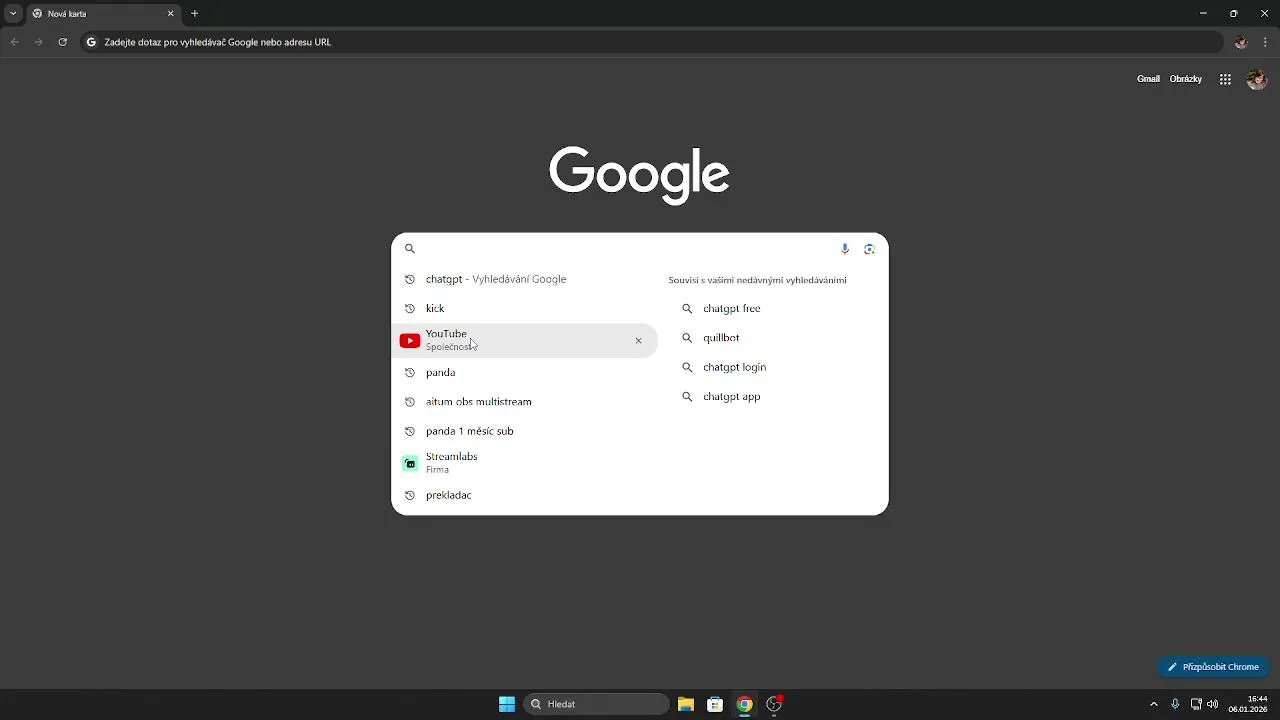Screen dimensions: 1280x720
Task: Click the history icon beside chatgpt suggestion
Action: pyautogui.click(x=409, y=279)
